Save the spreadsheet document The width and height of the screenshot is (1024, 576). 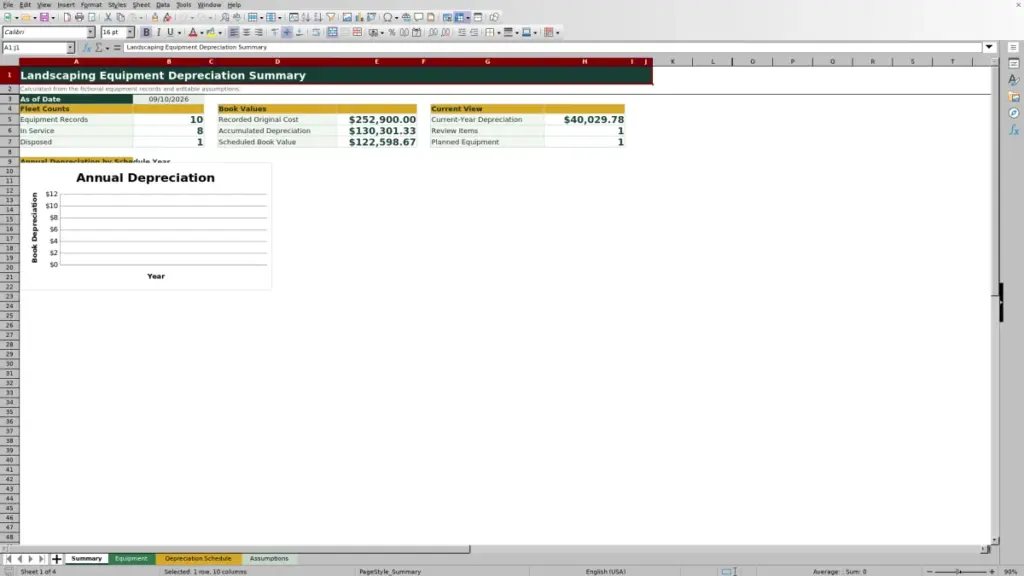tap(44, 18)
